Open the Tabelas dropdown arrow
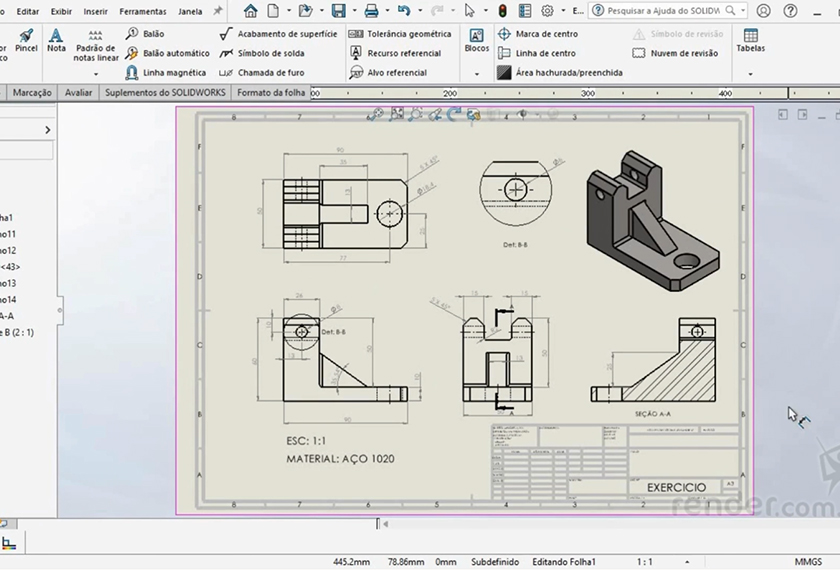Screen dimensions: 840x570 [x=751, y=74]
